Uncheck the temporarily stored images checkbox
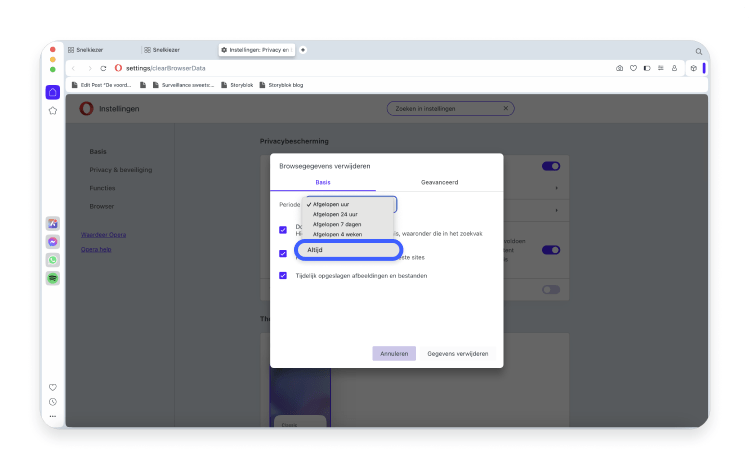This screenshot has width=750, height=470. tap(284, 275)
